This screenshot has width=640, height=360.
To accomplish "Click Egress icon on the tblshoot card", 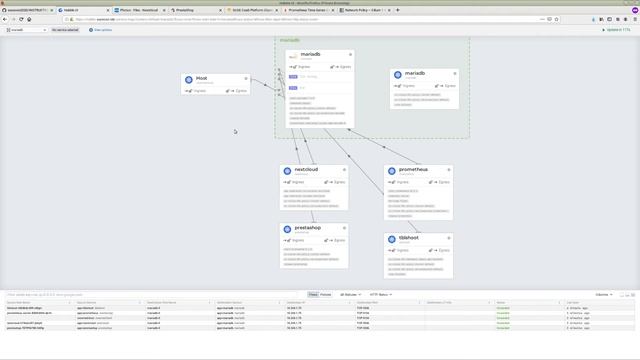I will [x=432, y=250].
